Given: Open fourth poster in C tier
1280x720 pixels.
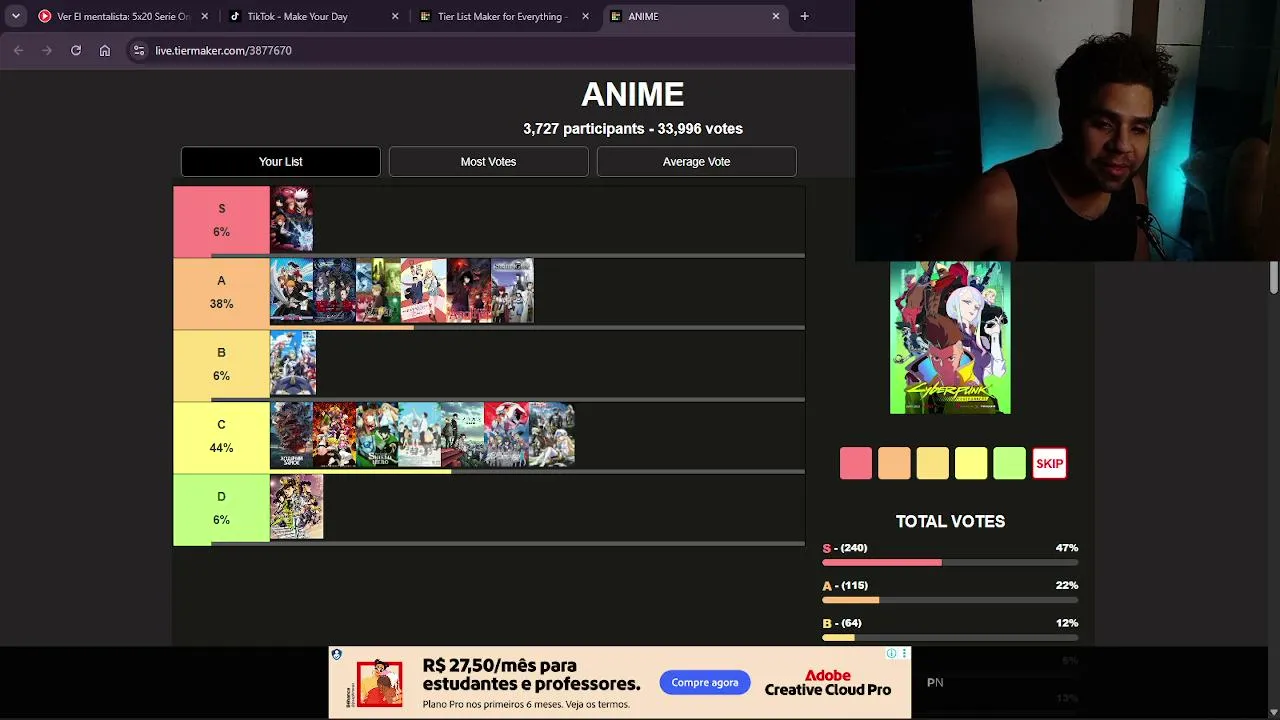Looking at the screenshot, I should (419, 435).
